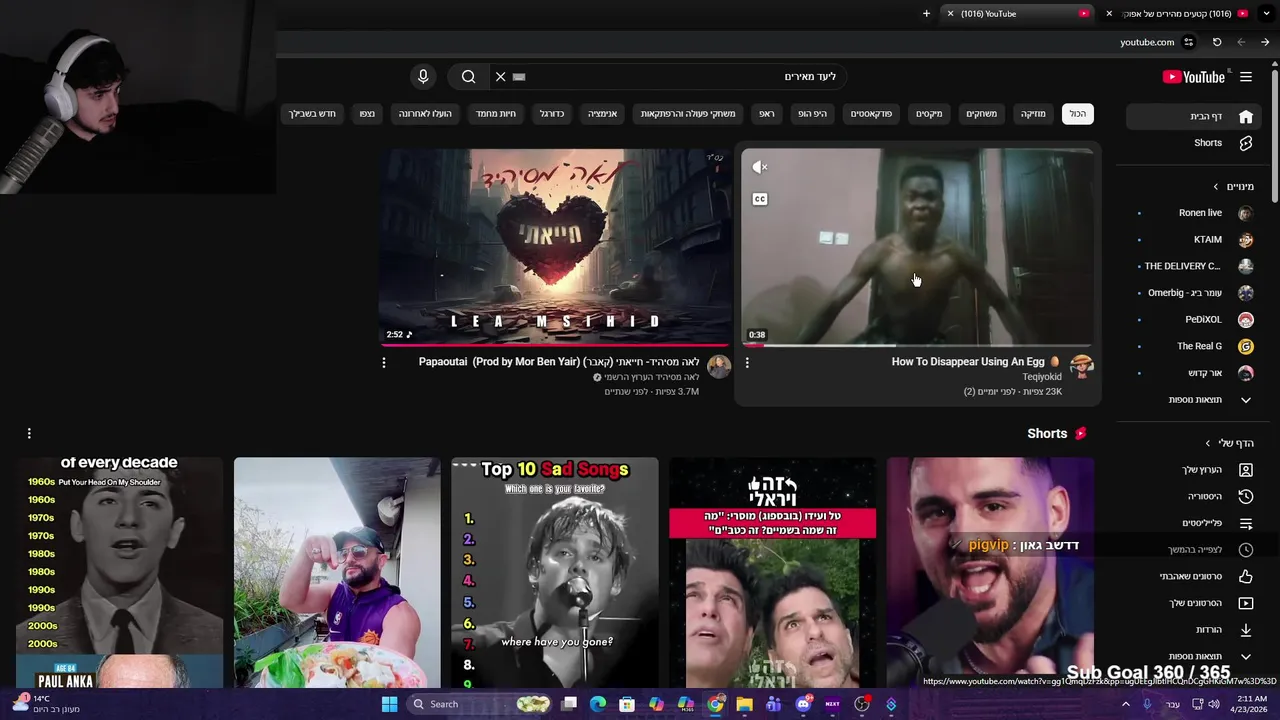Screen dimensions: 1280x720
Task: Select the חיות מחמד filter chip
Action: pyautogui.click(x=496, y=114)
